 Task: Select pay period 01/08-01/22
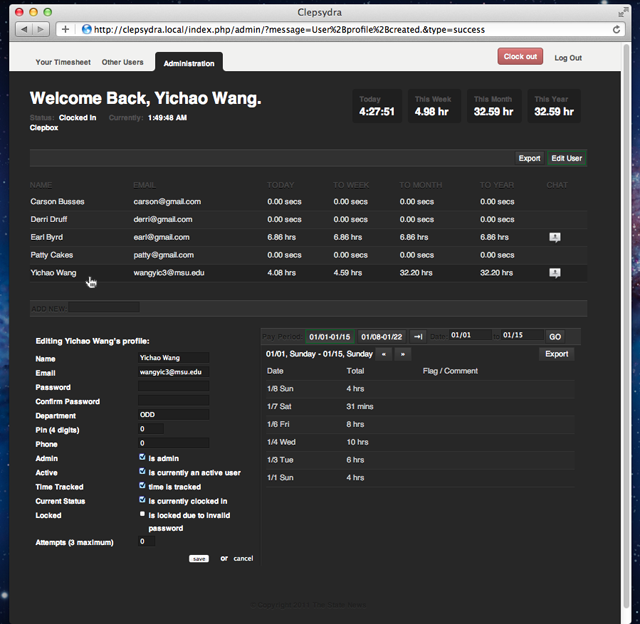[x=382, y=337]
